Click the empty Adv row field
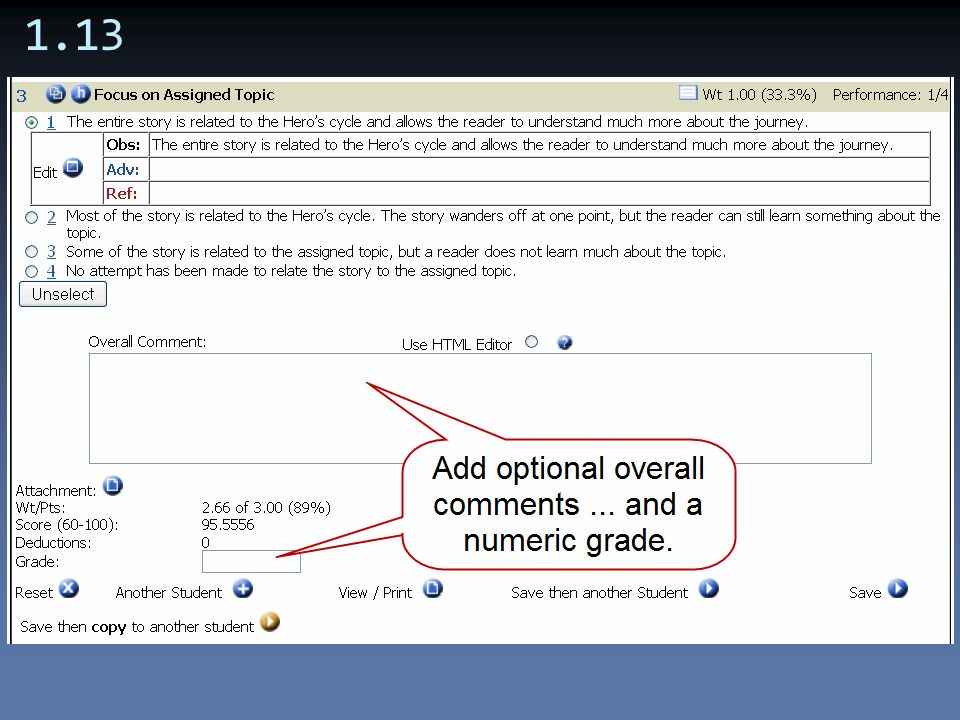Image resolution: width=960 pixels, height=720 pixels. point(539,170)
